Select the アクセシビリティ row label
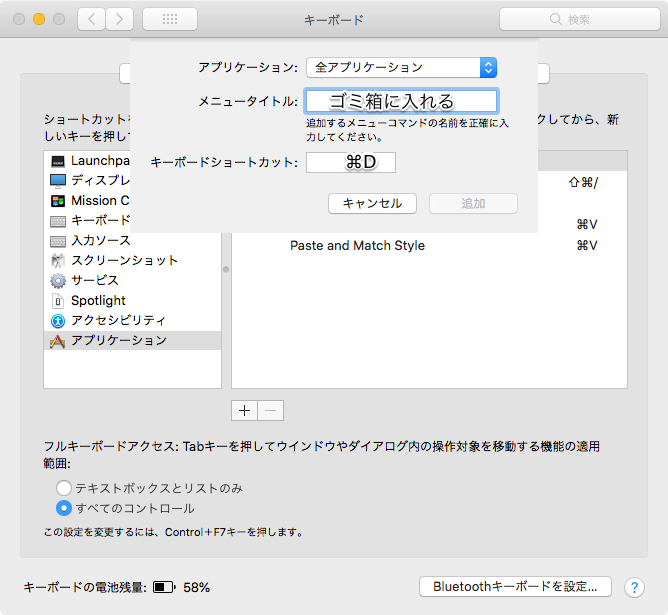This screenshot has width=668, height=615. (x=118, y=320)
